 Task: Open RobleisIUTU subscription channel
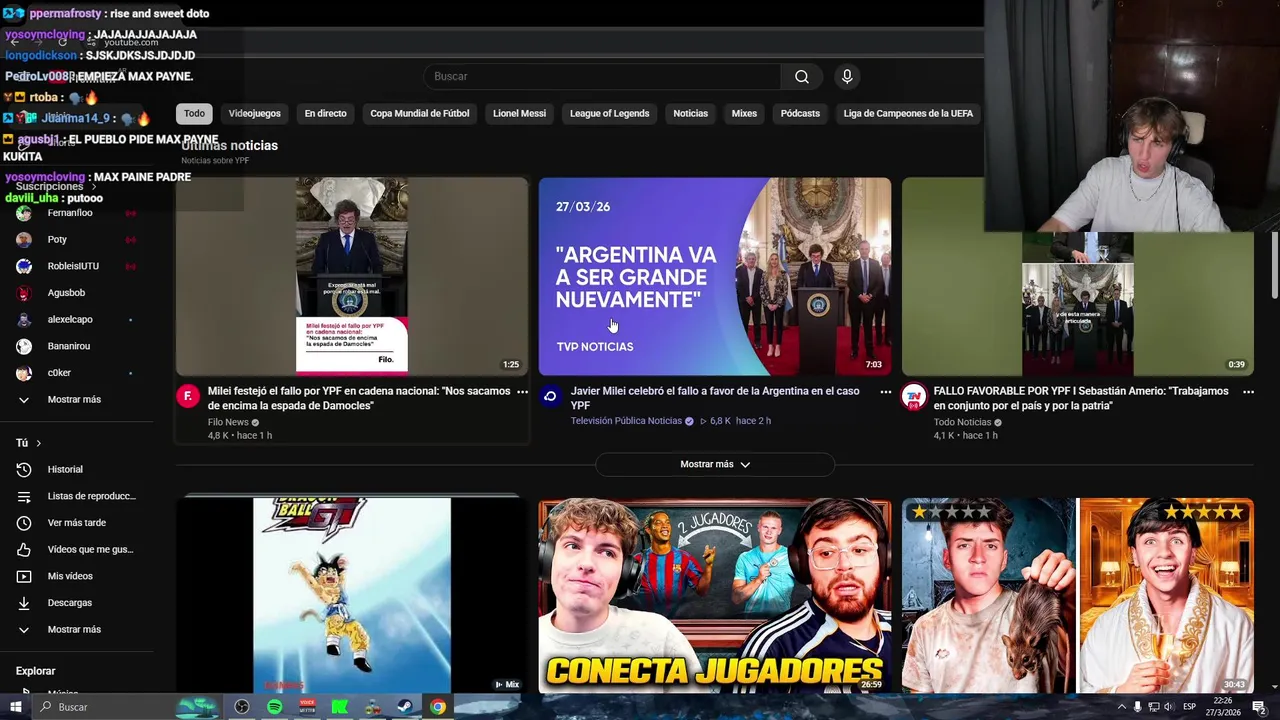coord(78,266)
